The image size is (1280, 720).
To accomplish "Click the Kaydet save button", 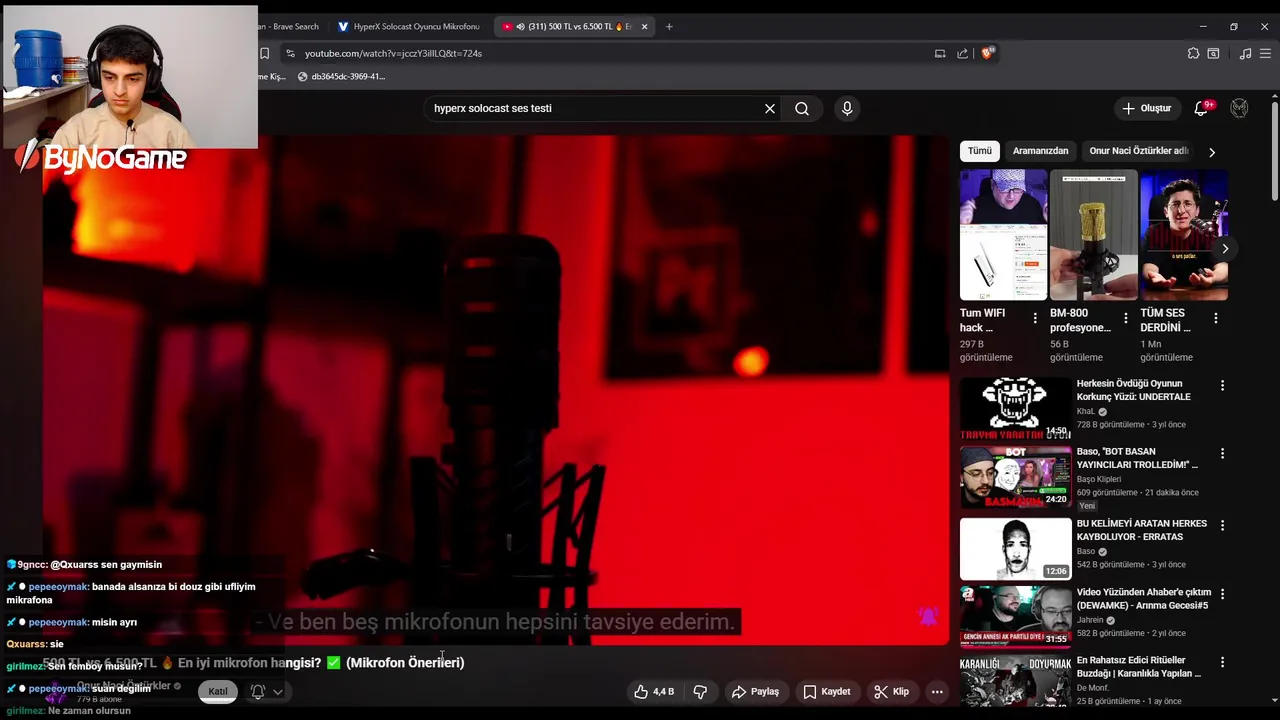I will coord(827,691).
